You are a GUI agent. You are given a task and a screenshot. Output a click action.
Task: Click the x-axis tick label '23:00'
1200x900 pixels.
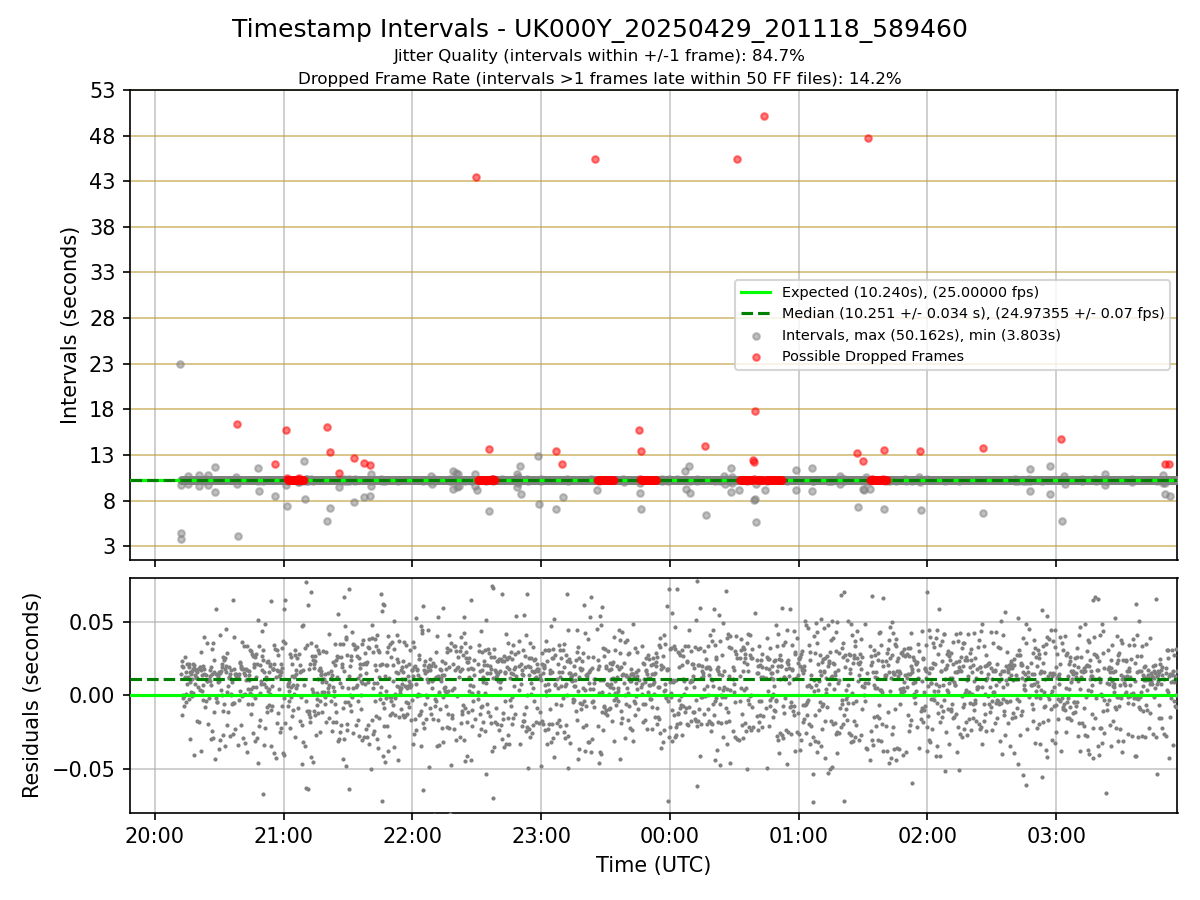click(x=541, y=834)
